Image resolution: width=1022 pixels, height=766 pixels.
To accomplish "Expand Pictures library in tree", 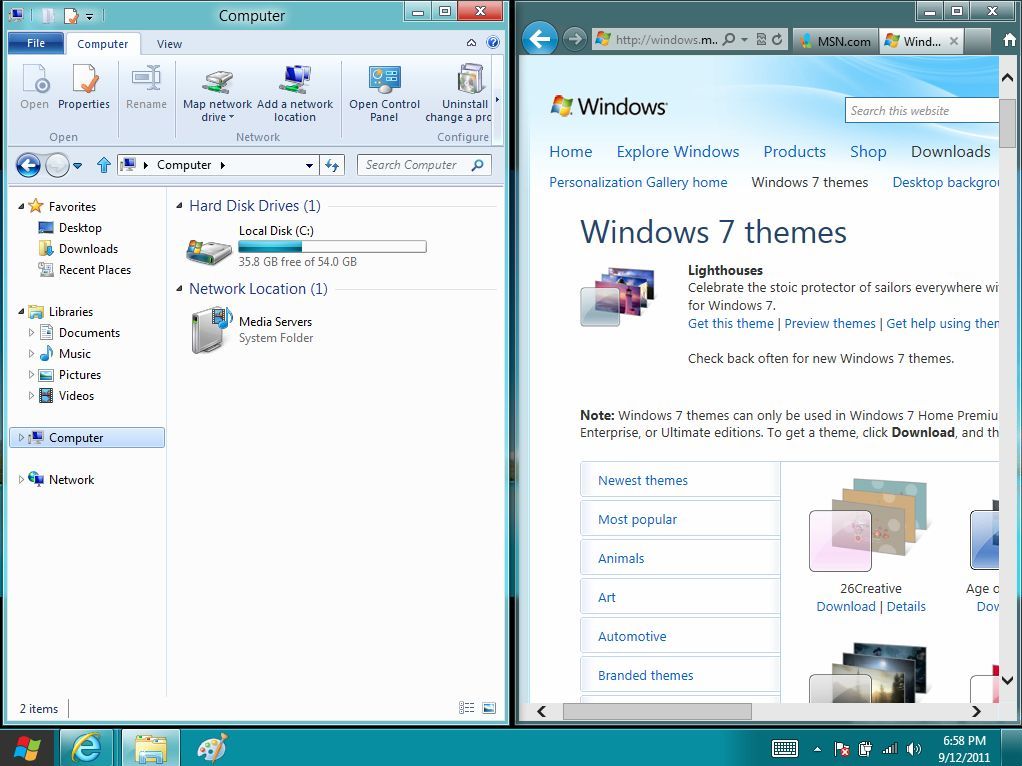I will 31,374.
